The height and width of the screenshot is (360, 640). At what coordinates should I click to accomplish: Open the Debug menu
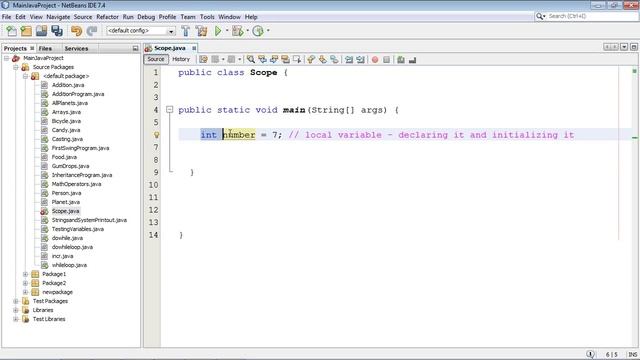(x=146, y=17)
